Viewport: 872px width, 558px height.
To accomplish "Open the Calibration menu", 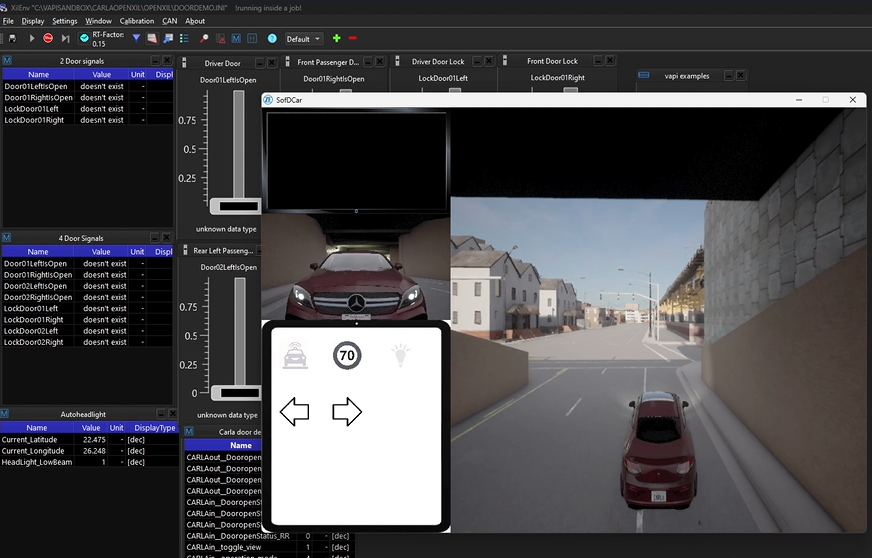I will coord(136,20).
